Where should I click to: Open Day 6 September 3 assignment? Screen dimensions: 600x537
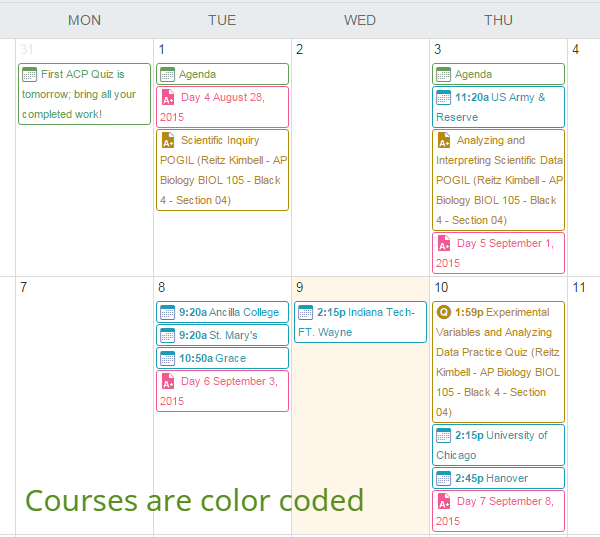[222, 391]
